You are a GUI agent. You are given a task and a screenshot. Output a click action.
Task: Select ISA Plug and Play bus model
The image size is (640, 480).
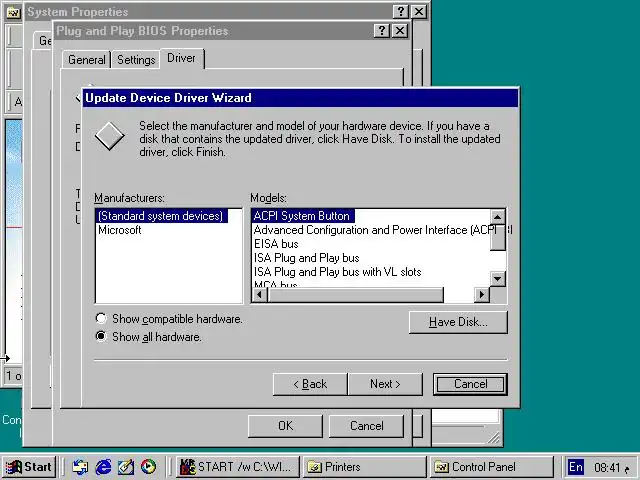click(x=307, y=258)
